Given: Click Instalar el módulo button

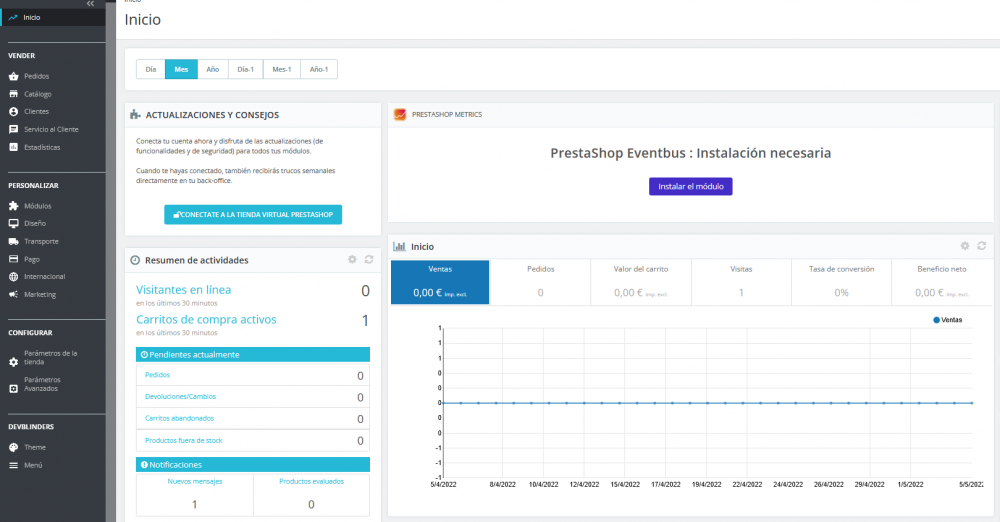Looking at the screenshot, I should tap(691, 186).
